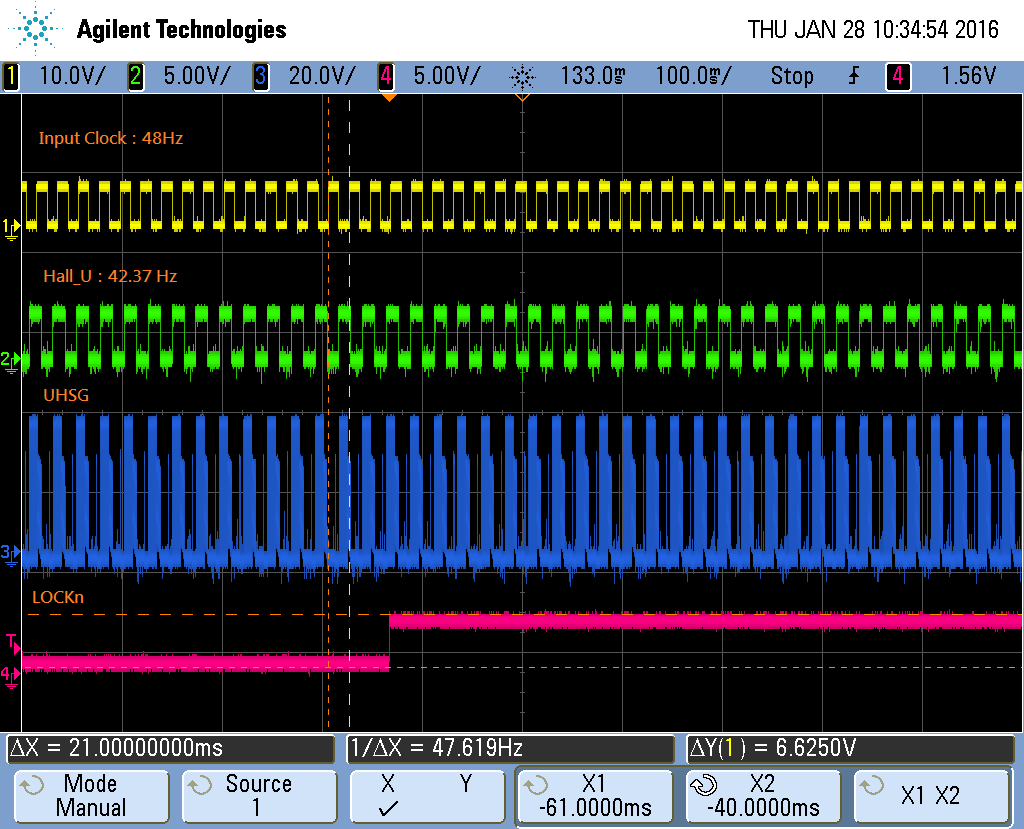The height and width of the screenshot is (829, 1024).
Task: Click channel 4 scale 5.00V/ value
Action: [x=447, y=76]
